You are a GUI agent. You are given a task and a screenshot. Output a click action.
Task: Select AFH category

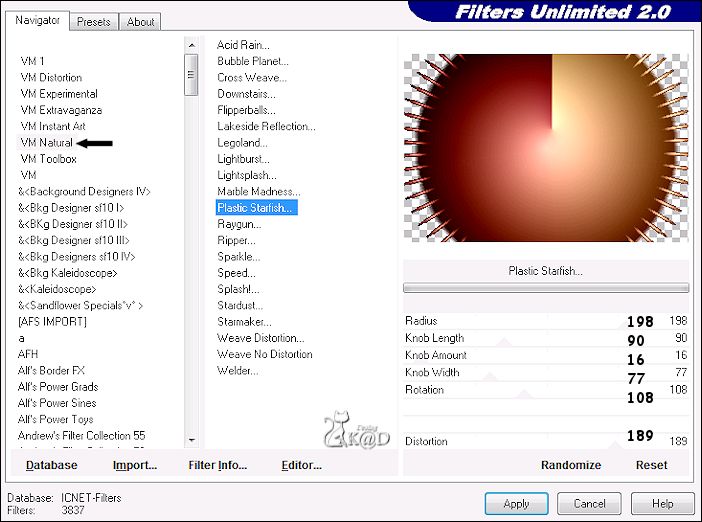pos(28,354)
